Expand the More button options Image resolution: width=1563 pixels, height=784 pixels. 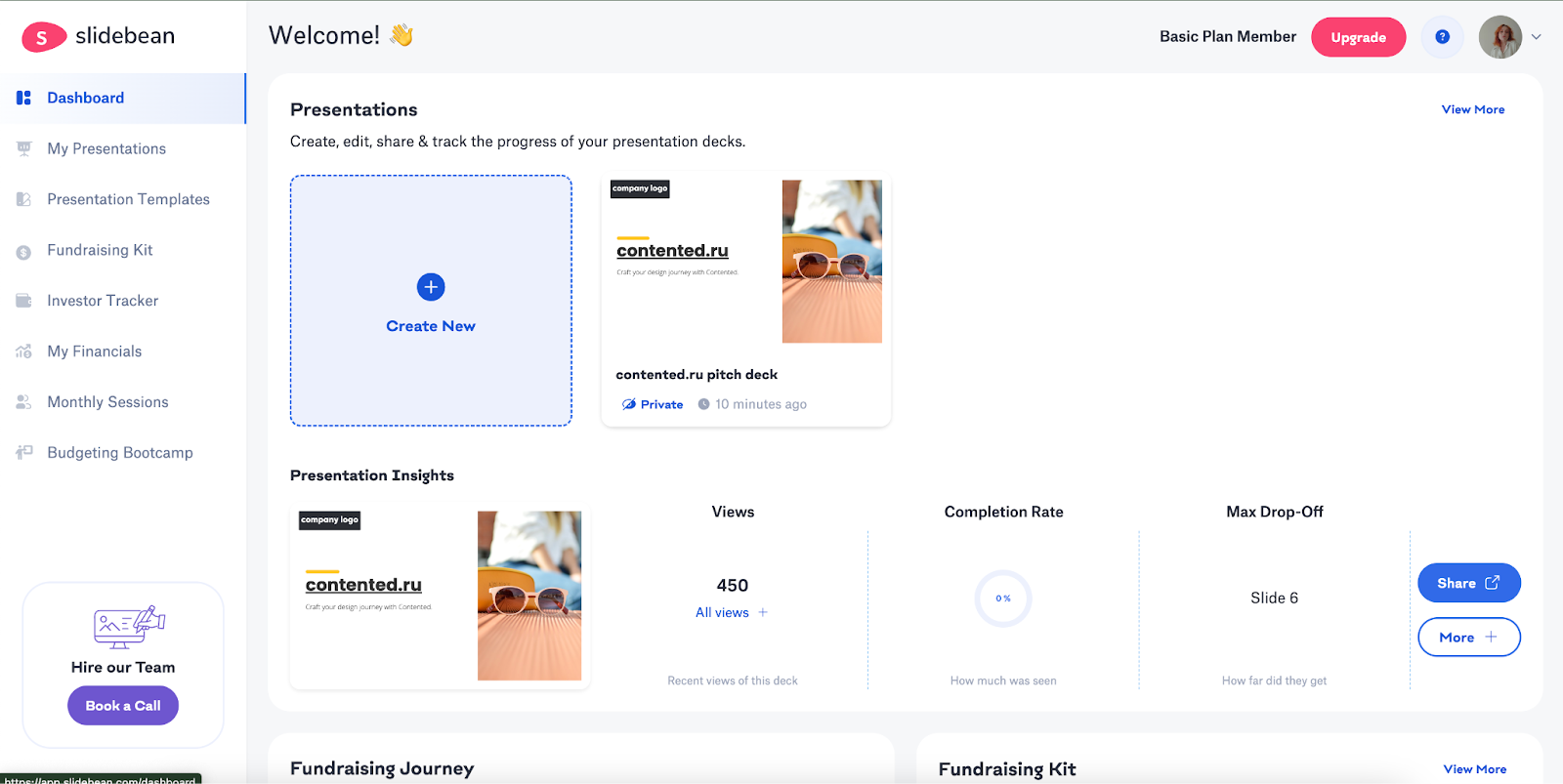[1469, 637]
